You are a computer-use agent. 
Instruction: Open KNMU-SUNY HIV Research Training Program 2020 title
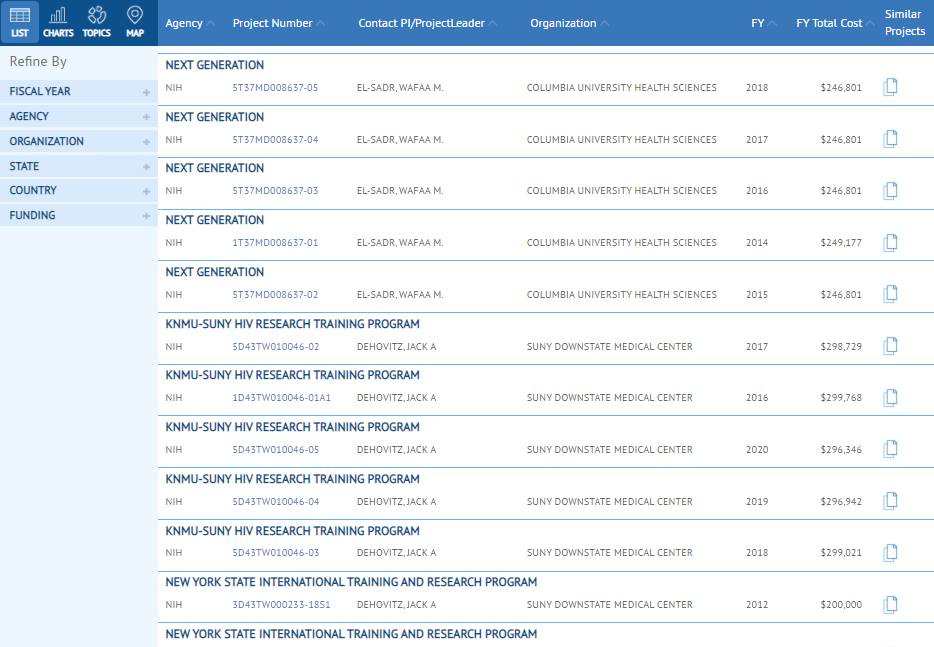coord(292,427)
